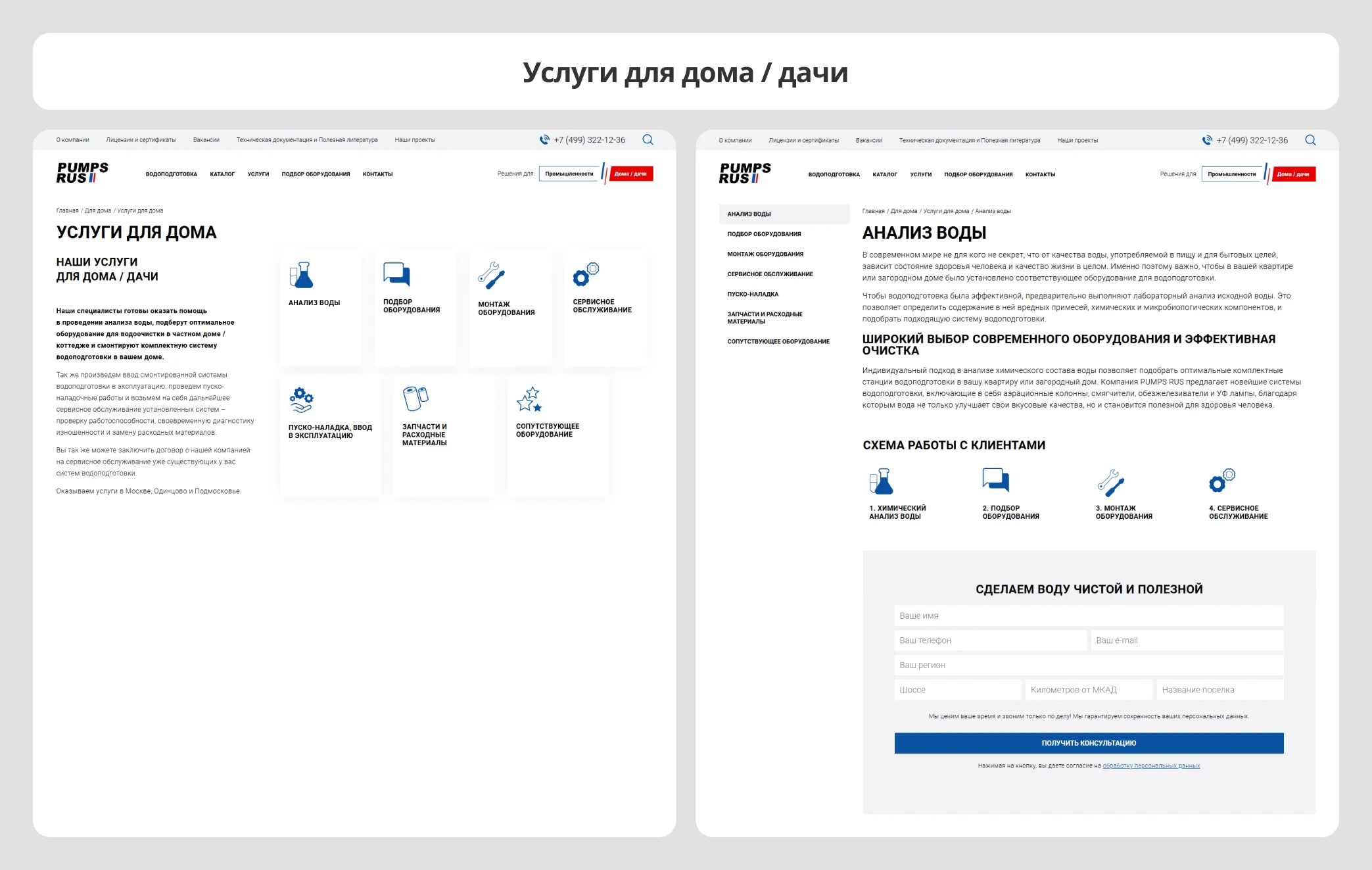This screenshot has height=870, width=1372.
Task: Open the equipment selection chat bubble icon
Action: [396, 274]
